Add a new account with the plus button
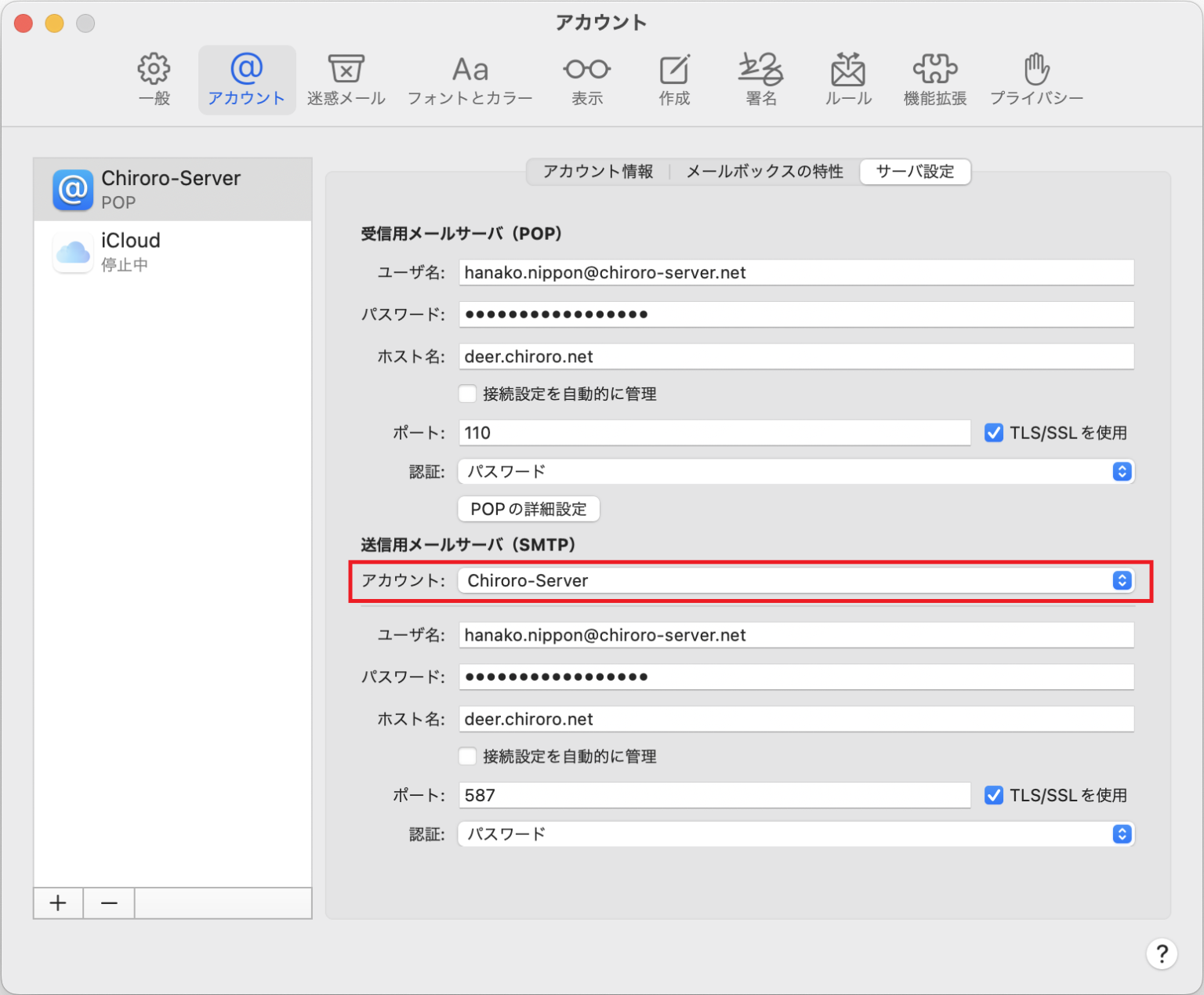This screenshot has height=995, width=1204. tap(57, 902)
